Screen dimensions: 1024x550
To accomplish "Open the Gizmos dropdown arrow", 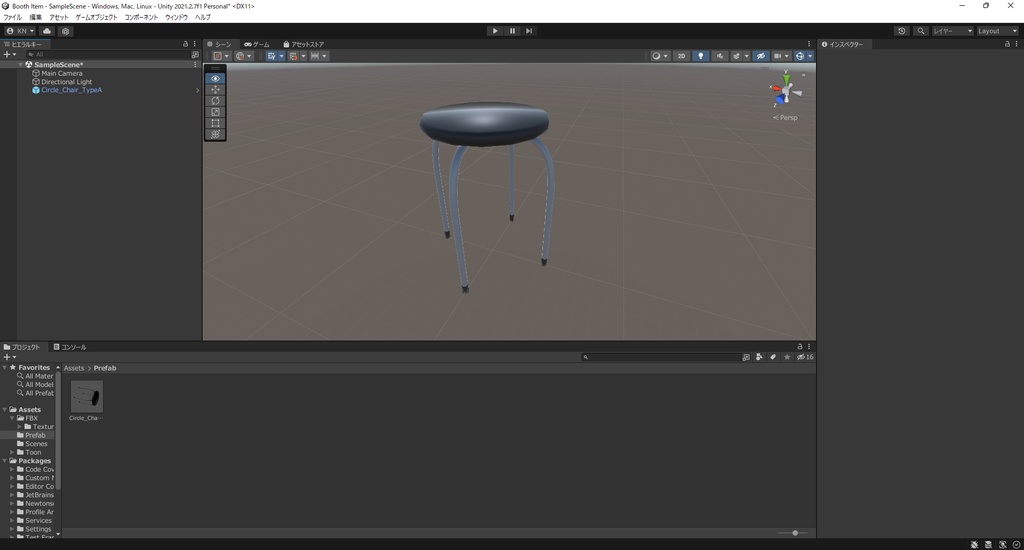I will click(x=810, y=56).
